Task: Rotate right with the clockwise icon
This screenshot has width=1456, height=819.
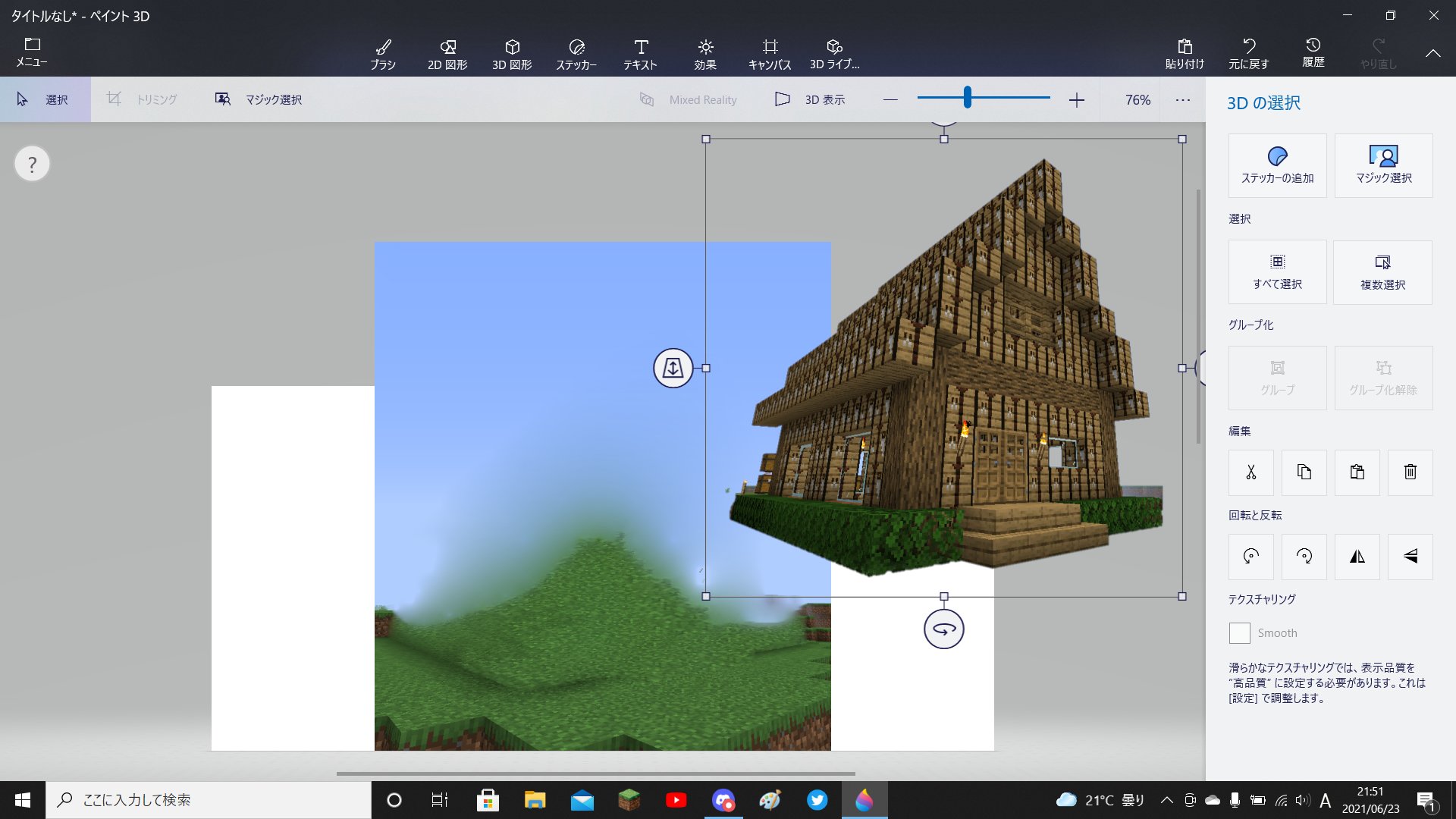Action: coord(1304,557)
